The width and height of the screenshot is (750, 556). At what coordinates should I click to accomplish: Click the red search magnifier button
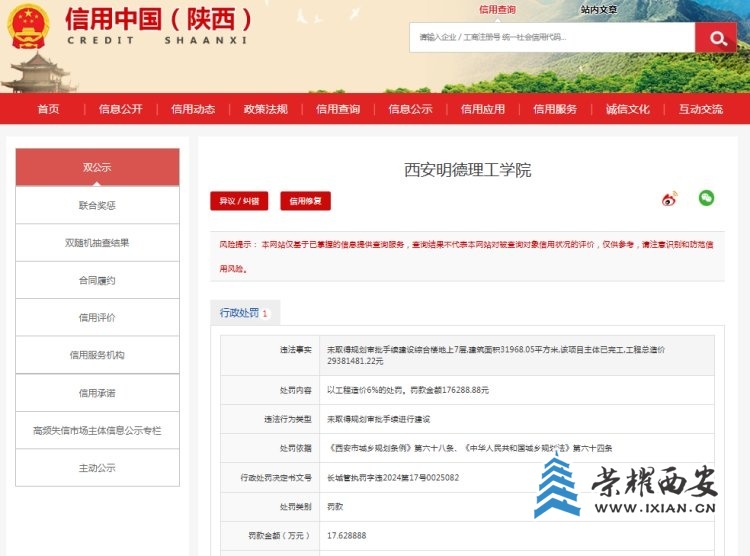716,37
